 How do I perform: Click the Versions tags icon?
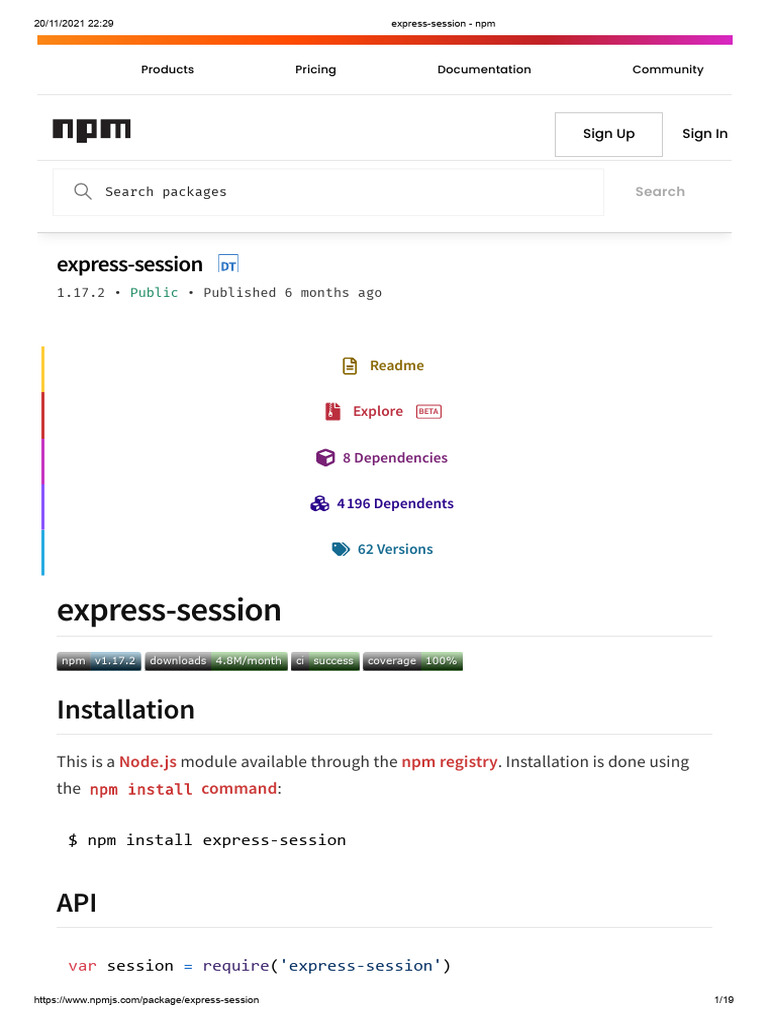click(x=341, y=549)
